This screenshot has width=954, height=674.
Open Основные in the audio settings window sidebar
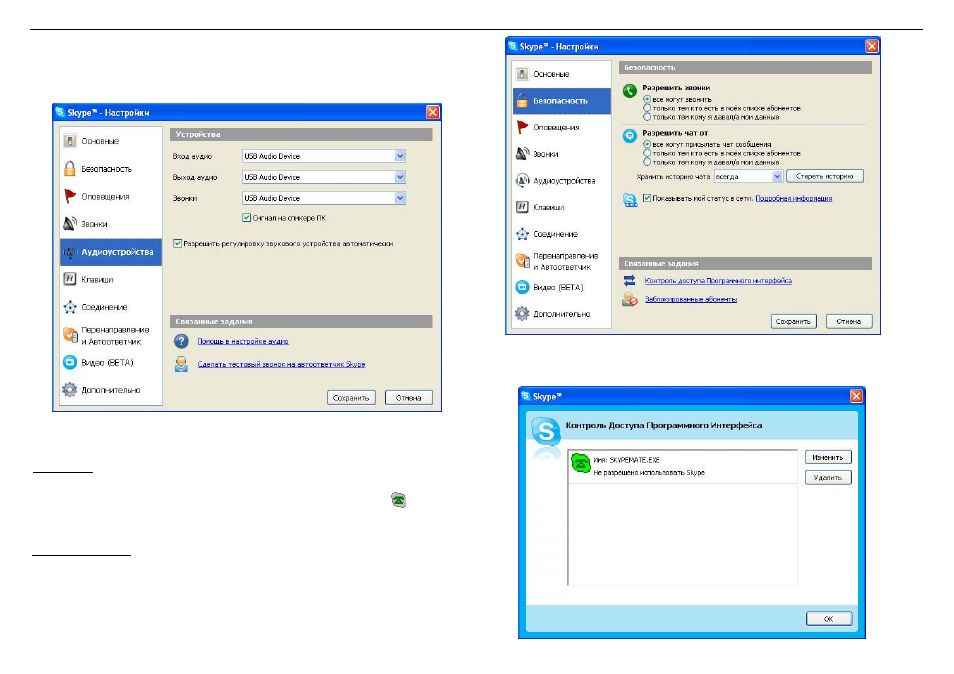coord(111,141)
